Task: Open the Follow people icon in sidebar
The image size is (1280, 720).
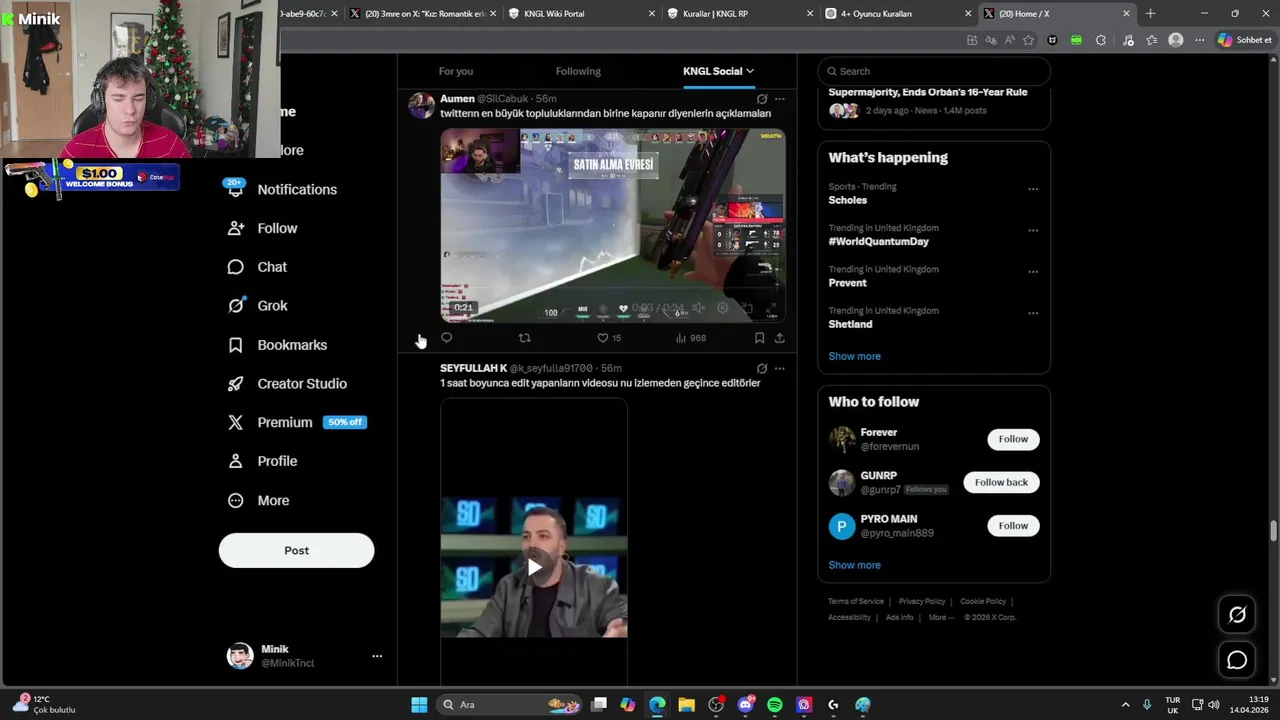Action: coord(235,228)
